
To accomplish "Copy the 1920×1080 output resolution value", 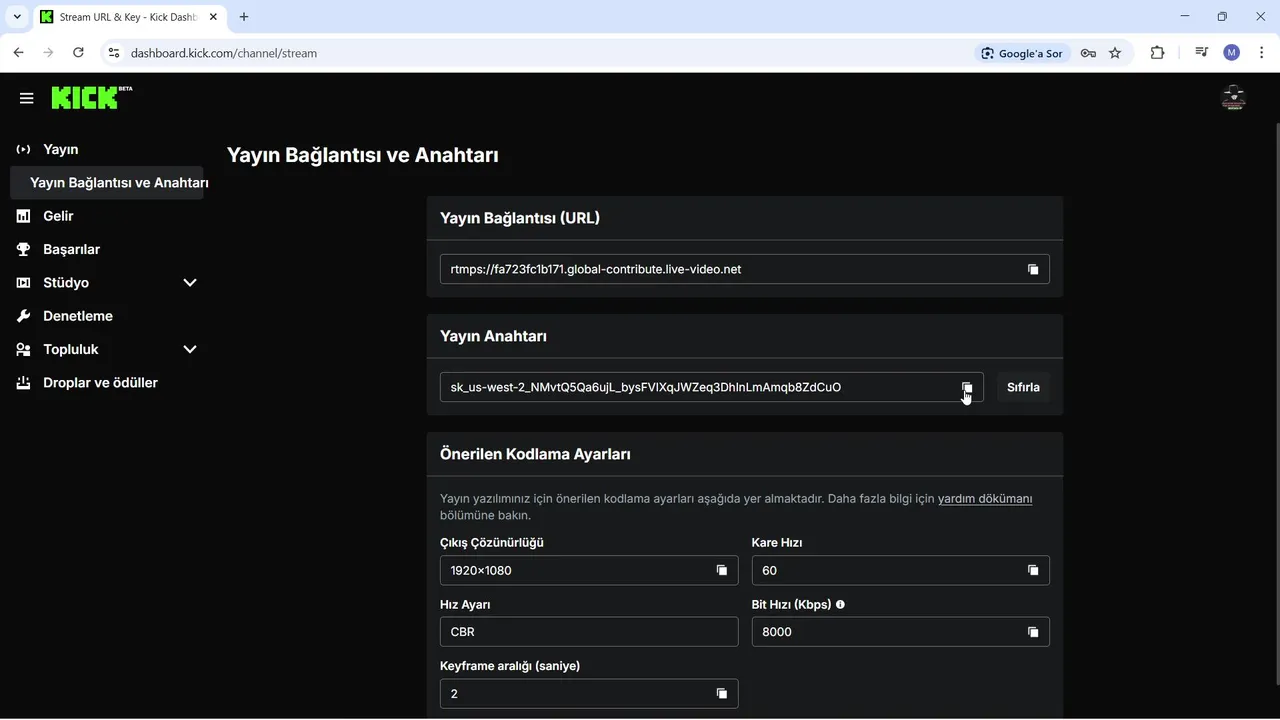I will point(721,570).
